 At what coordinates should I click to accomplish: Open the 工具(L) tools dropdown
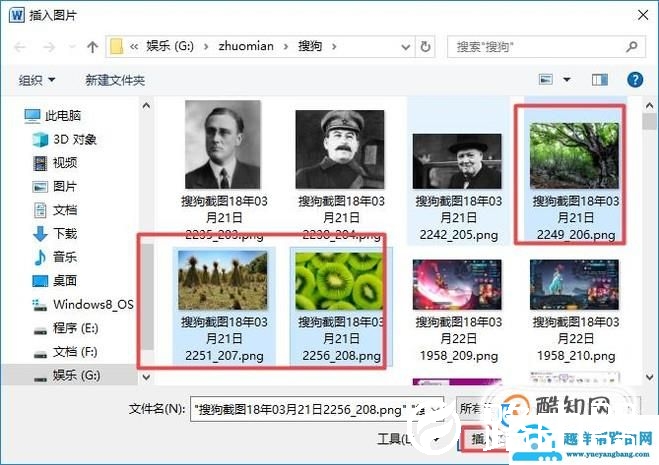pos(408,440)
